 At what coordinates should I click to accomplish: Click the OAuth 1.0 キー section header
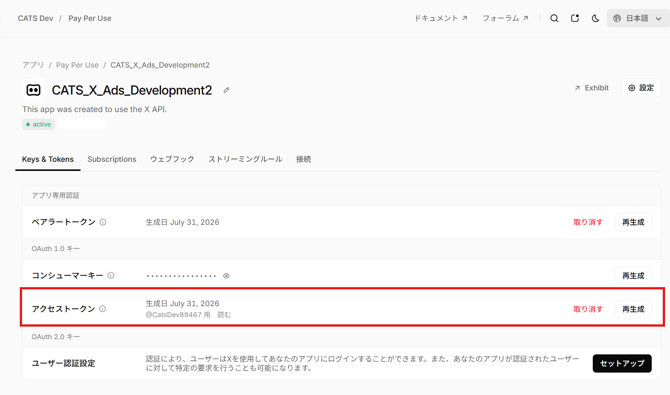56,249
